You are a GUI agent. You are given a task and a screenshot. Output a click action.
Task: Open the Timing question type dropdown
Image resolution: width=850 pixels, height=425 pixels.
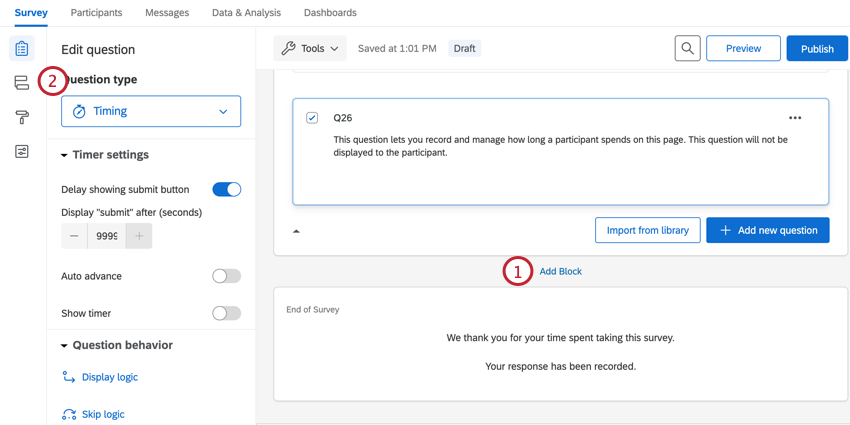tap(151, 111)
